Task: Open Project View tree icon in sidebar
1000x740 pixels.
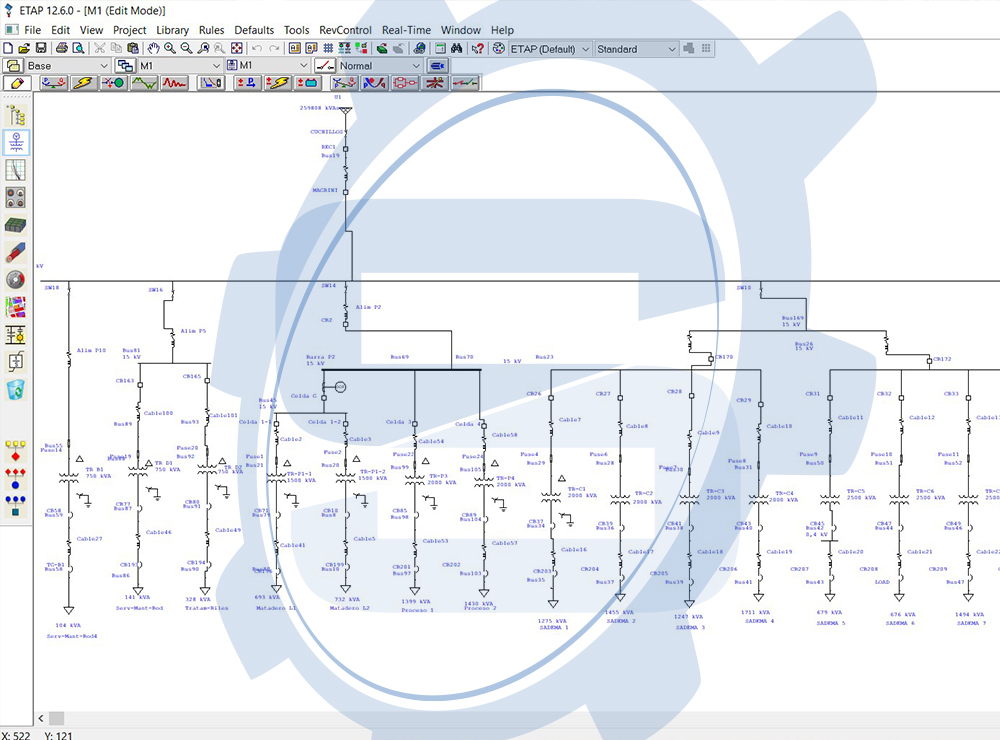Action: pos(16,115)
